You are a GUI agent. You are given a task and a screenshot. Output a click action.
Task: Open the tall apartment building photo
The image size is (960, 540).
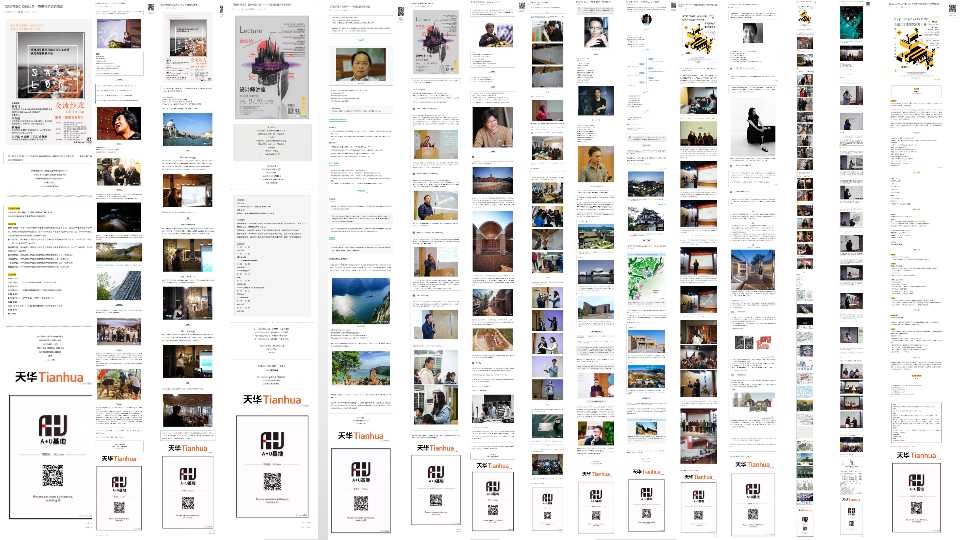coord(118,287)
